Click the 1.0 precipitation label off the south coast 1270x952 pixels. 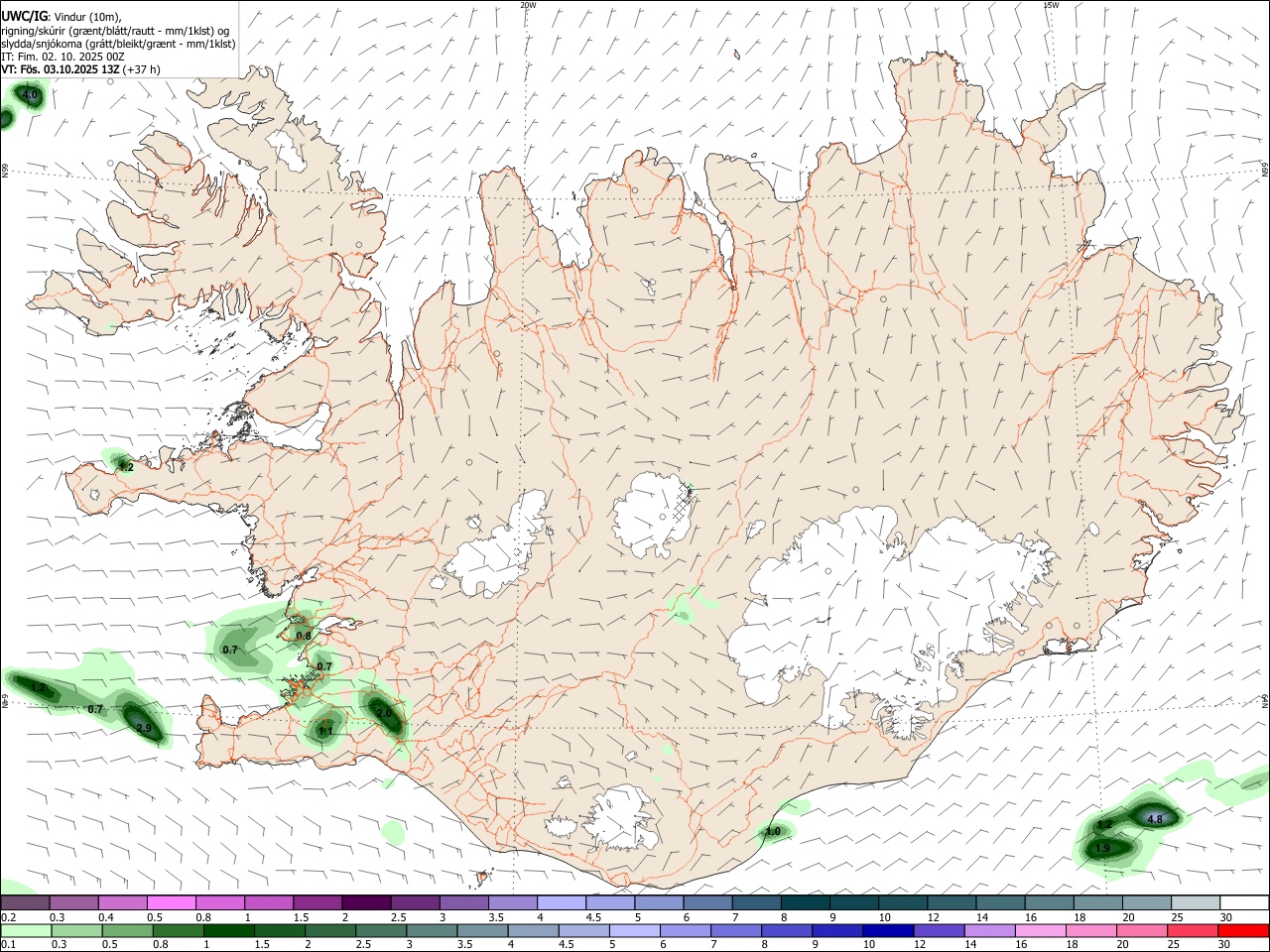pos(773,832)
